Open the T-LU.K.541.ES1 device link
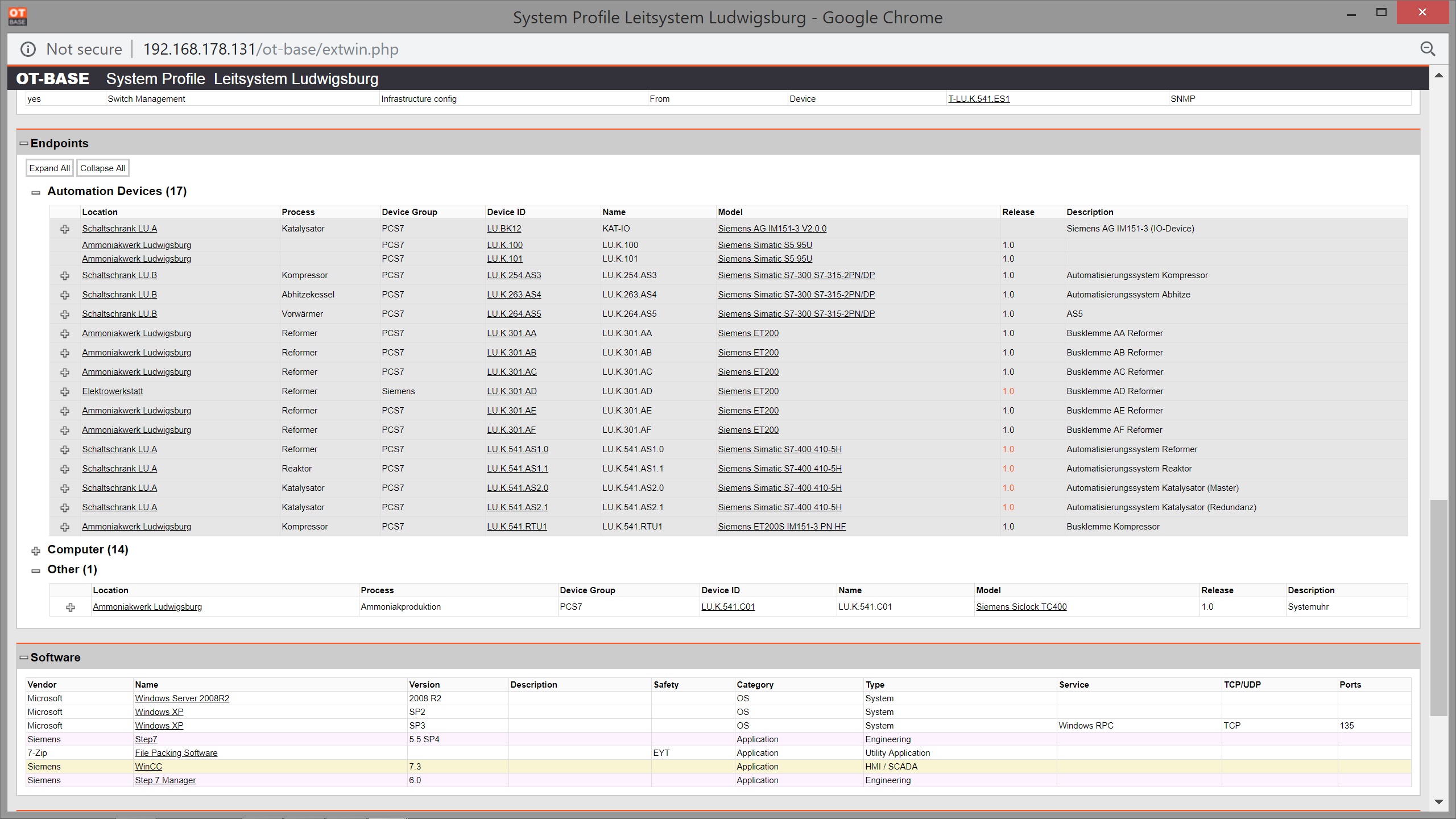The height and width of the screenshot is (819, 1456). pyautogui.click(x=979, y=99)
